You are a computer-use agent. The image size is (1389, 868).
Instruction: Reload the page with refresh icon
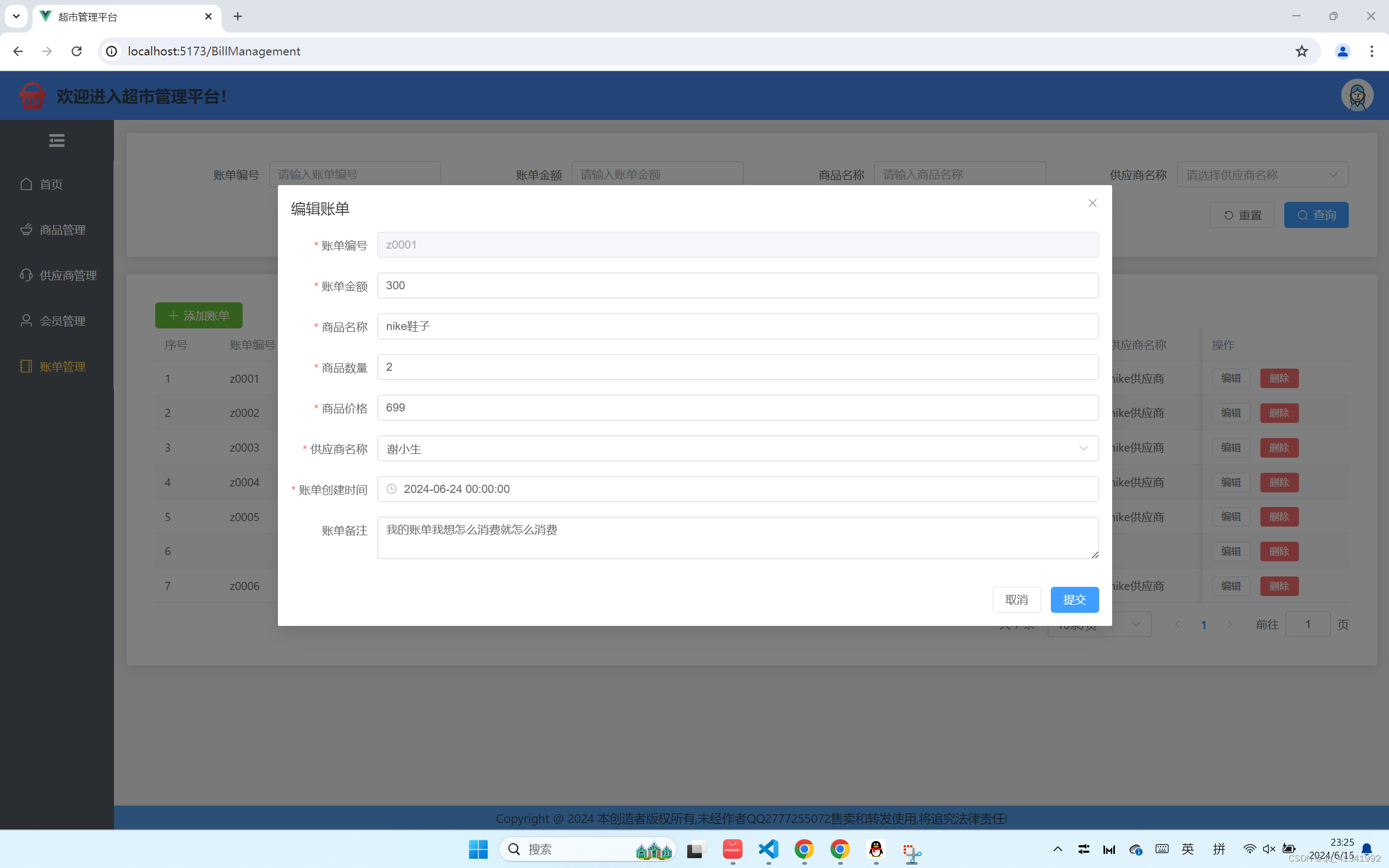[x=77, y=51]
